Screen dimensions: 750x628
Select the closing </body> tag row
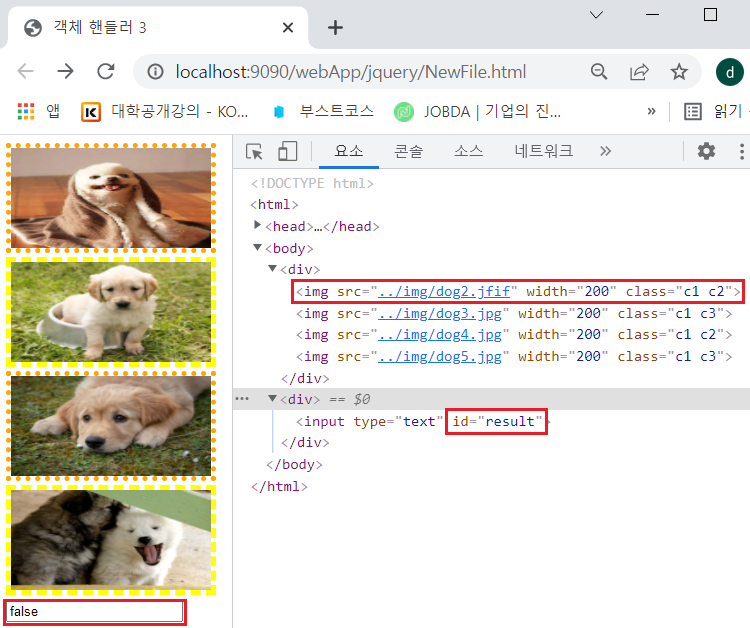pos(294,464)
